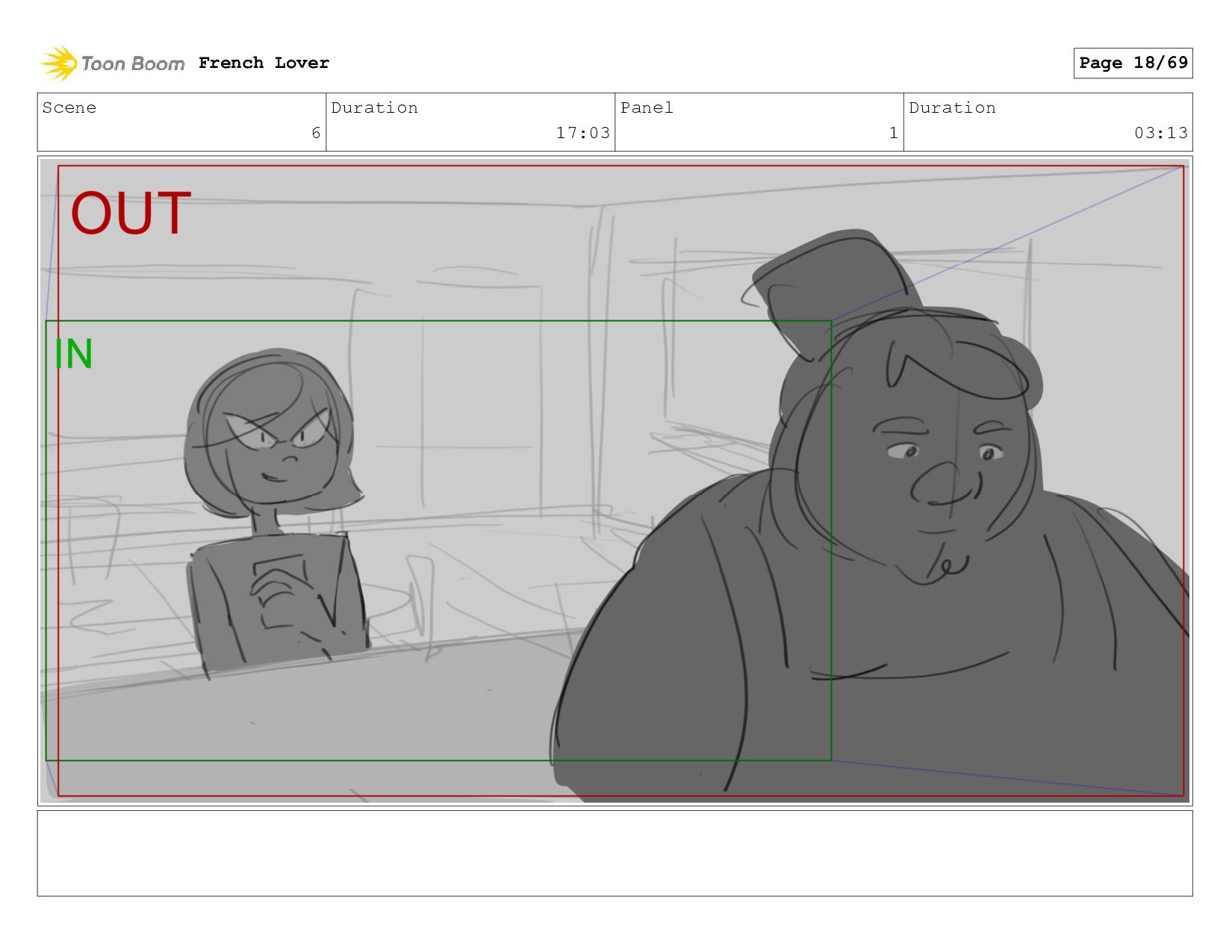Click the Toon Boom logo
The width and height of the screenshot is (1232, 952).
(x=112, y=63)
